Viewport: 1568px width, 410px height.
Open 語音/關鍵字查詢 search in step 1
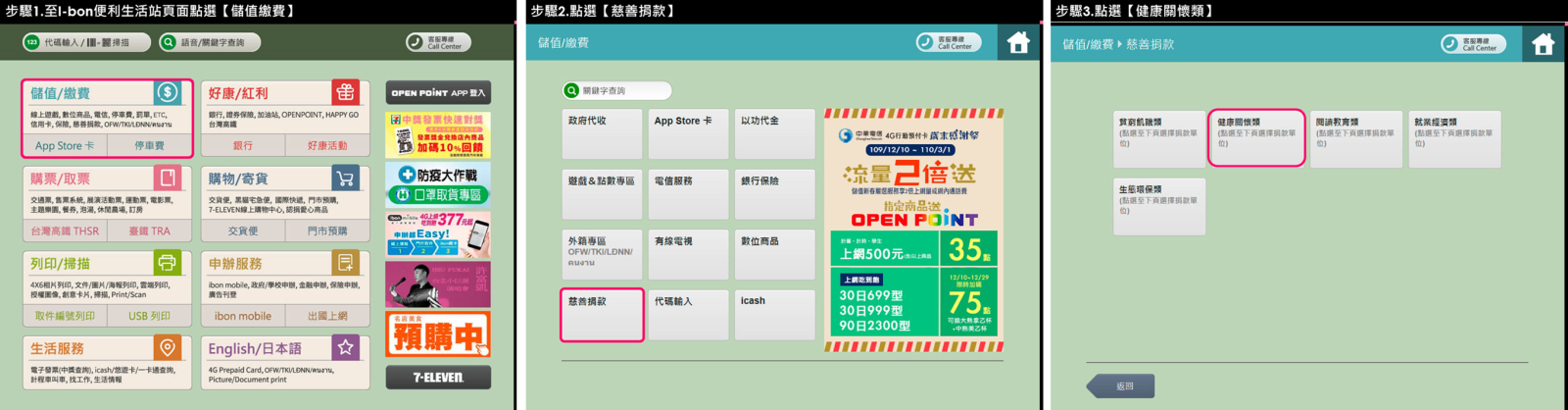tap(212, 42)
